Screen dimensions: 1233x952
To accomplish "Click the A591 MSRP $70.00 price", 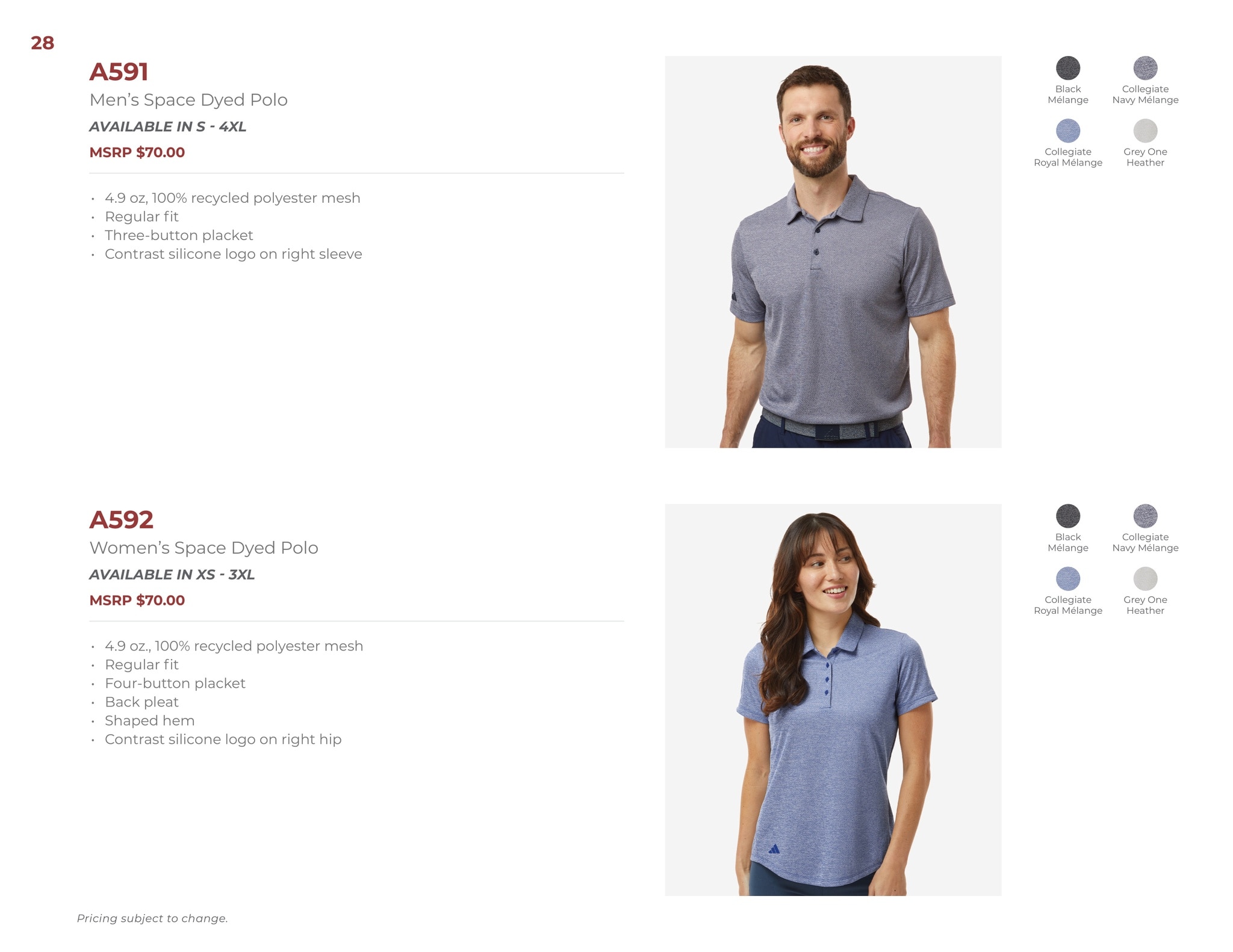I will (x=137, y=152).
